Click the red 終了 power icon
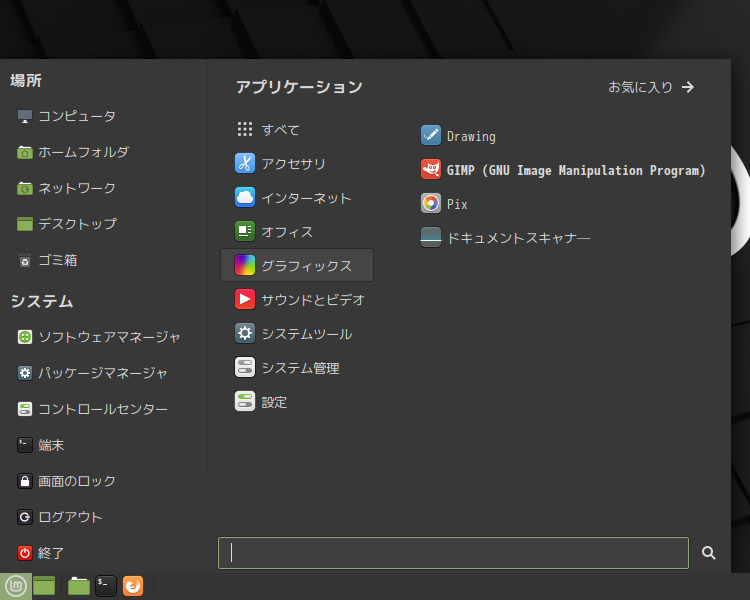 coord(25,553)
